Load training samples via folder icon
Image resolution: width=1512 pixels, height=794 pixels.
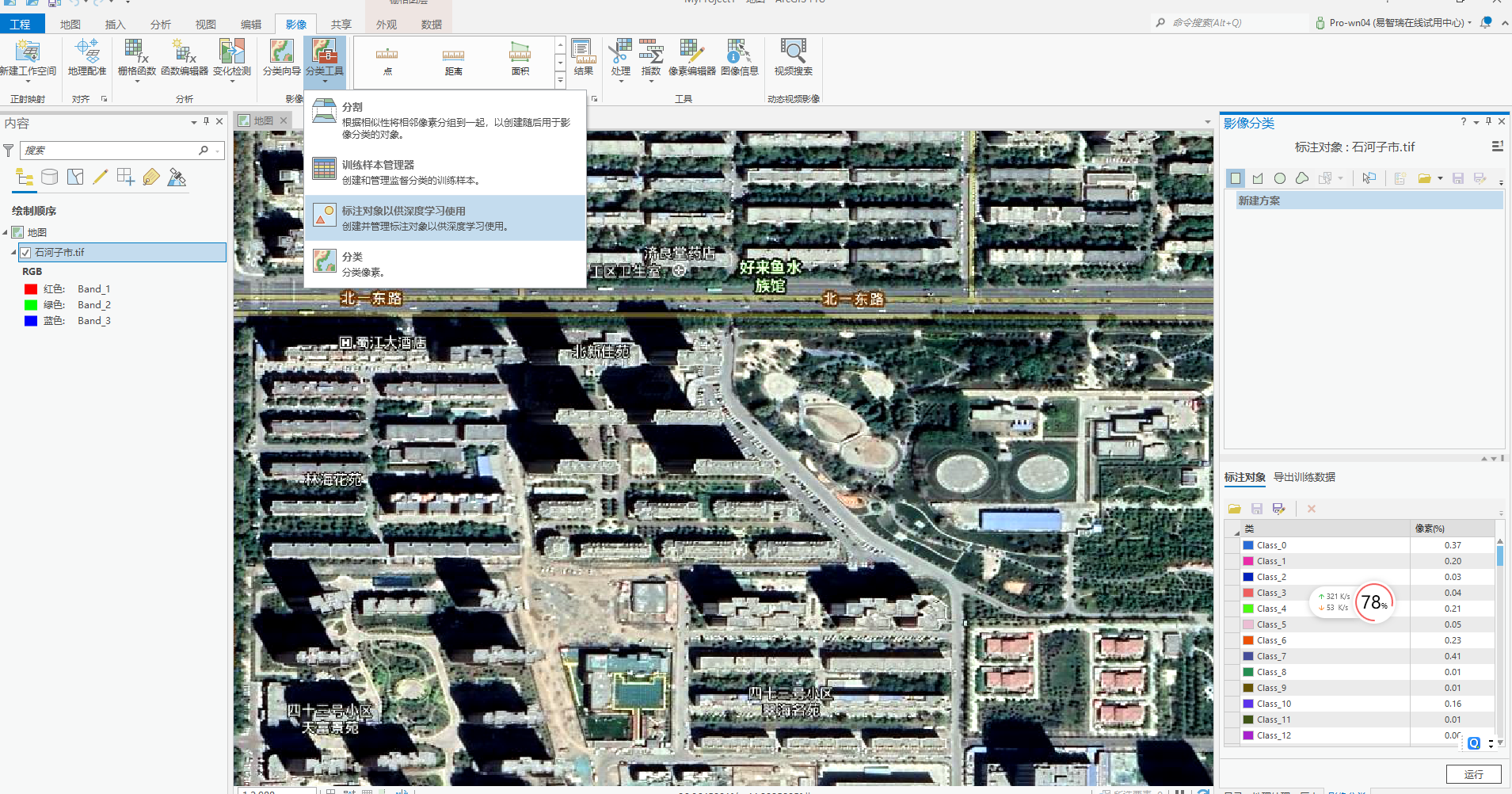1235,509
